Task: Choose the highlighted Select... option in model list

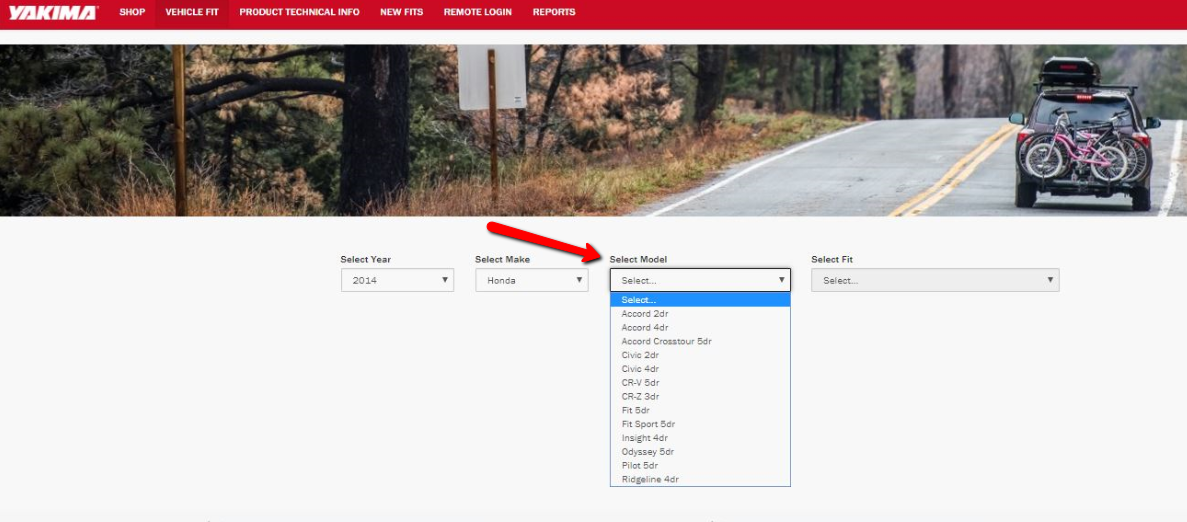Action: click(x=700, y=300)
